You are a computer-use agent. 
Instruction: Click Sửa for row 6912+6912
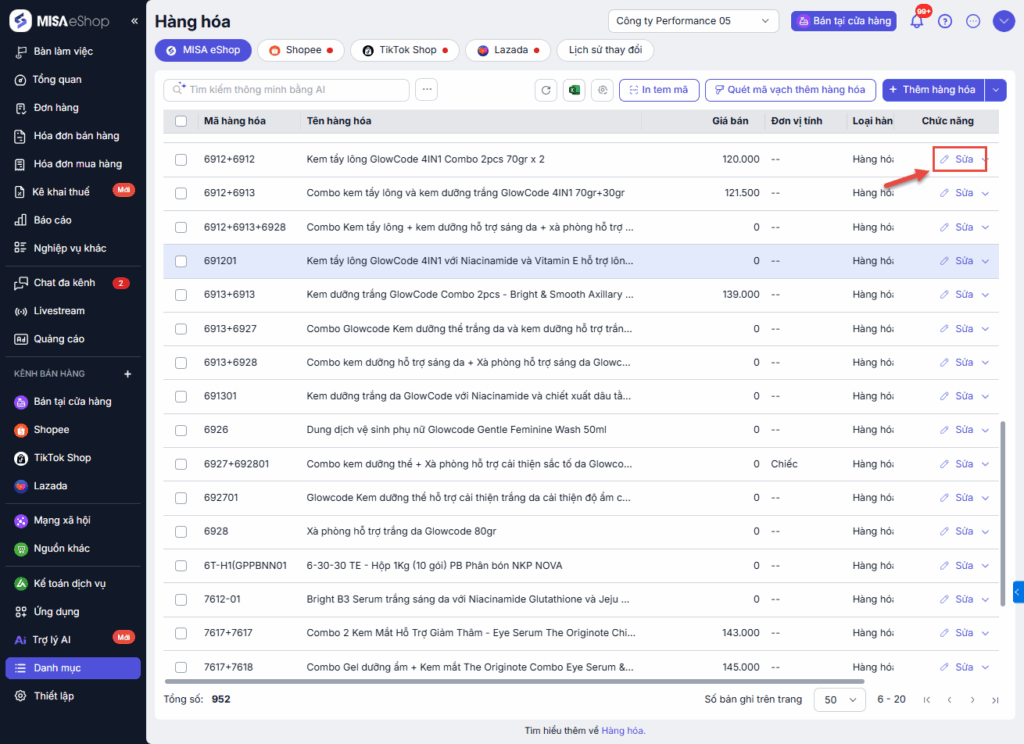(x=957, y=159)
